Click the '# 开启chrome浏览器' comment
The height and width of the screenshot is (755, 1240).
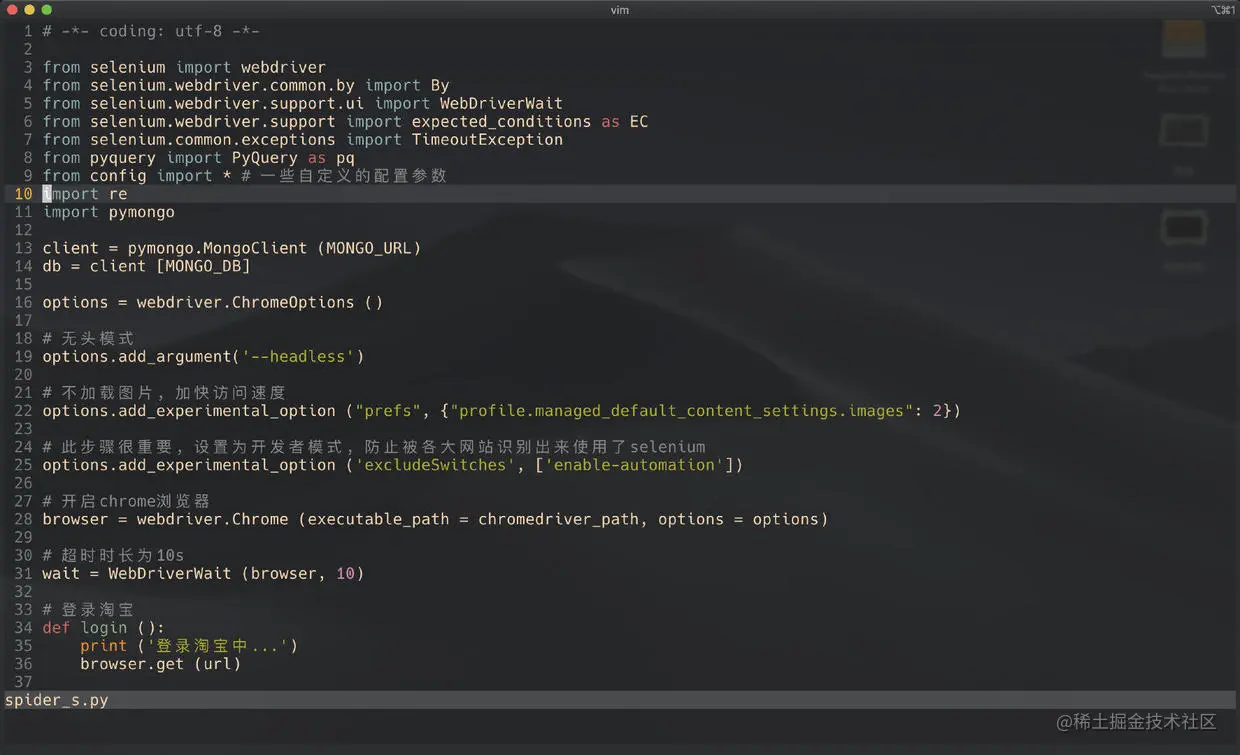pyautogui.click(x=126, y=500)
